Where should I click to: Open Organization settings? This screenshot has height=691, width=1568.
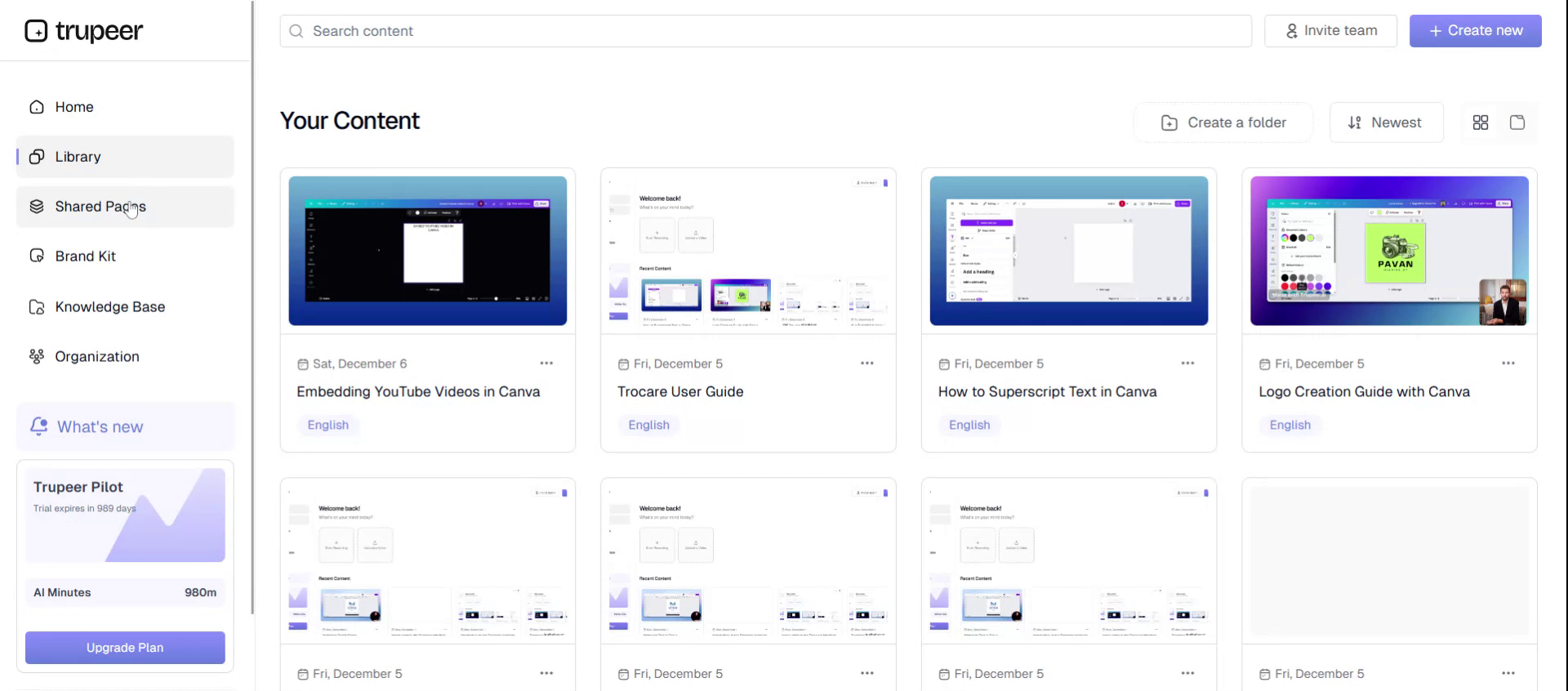[x=125, y=357]
